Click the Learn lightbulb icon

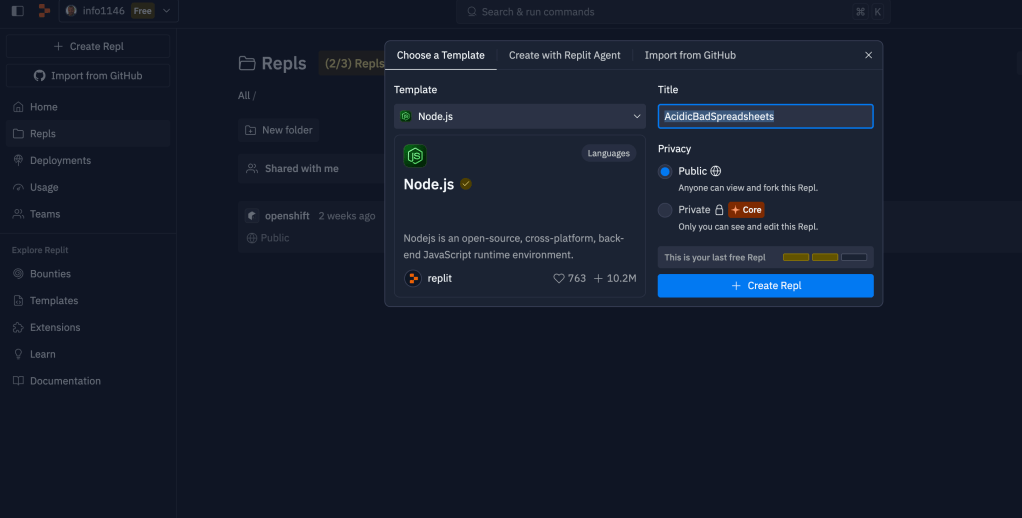[x=18, y=354]
